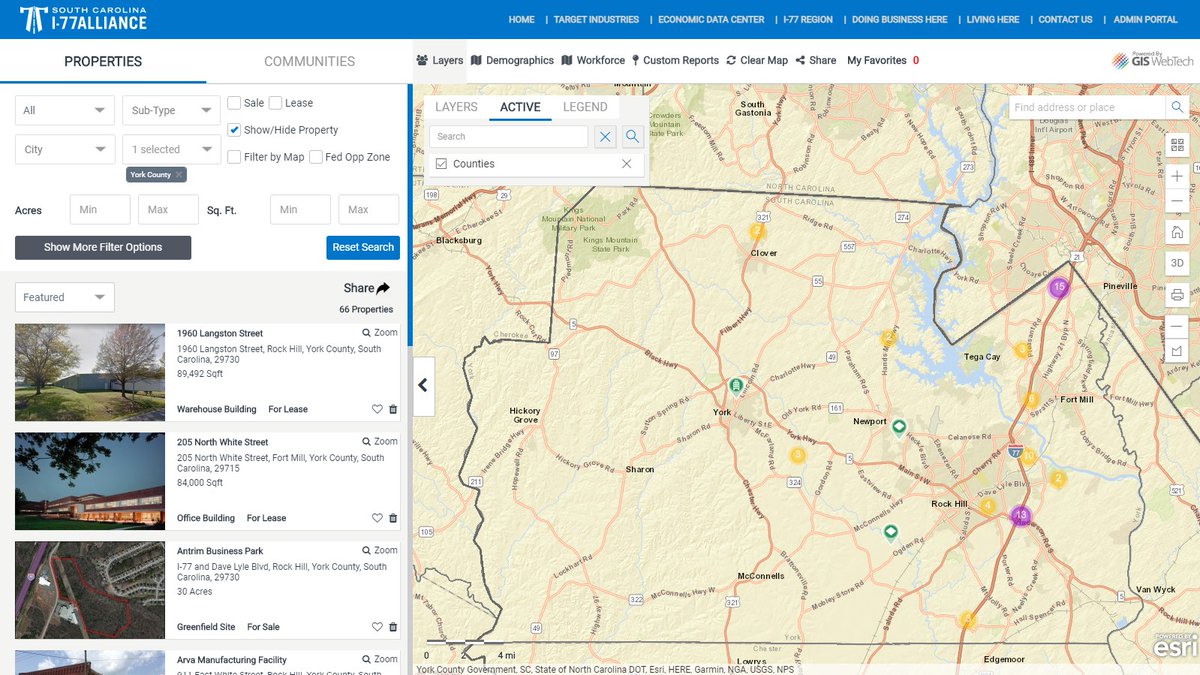Open the City dropdown
This screenshot has height=675, width=1200.
[65, 149]
